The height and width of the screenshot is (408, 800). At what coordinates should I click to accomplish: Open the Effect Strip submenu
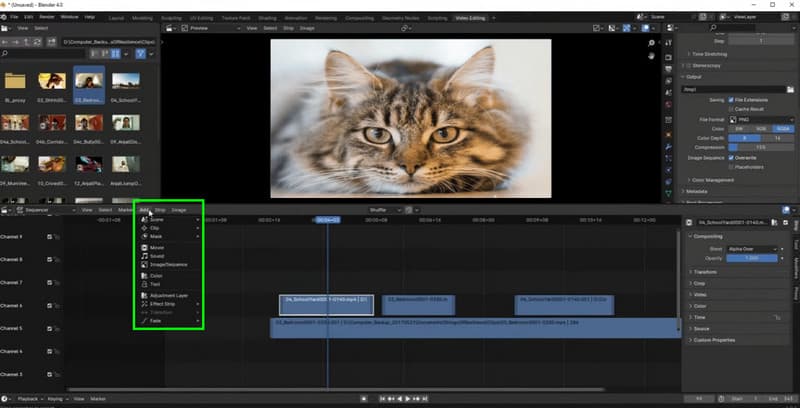click(x=169, y=304)
